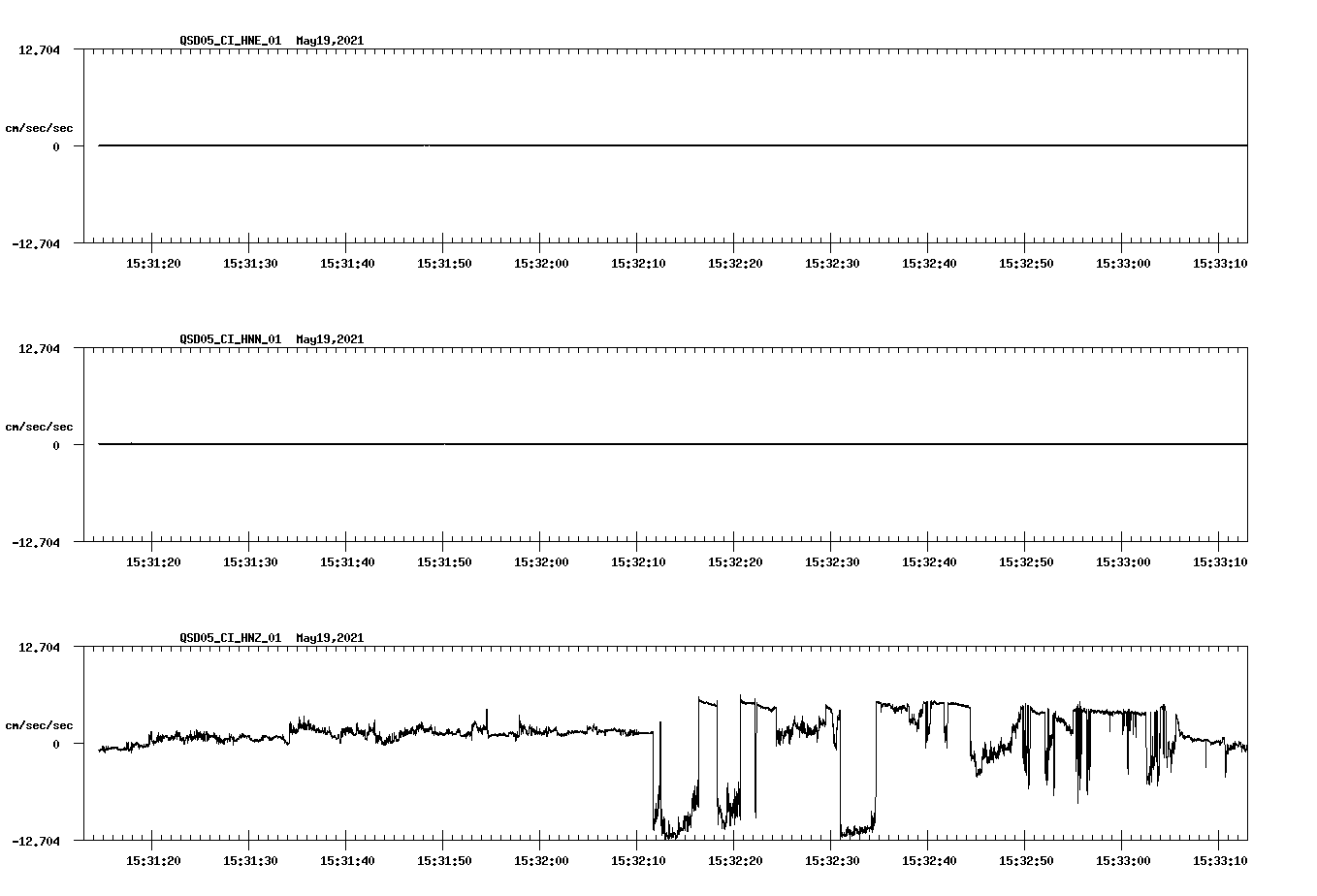This screenshot has width=1317, height=896.
Task: Click the 15:31:20 tick label on top axis
Action: tap(153, 261)
